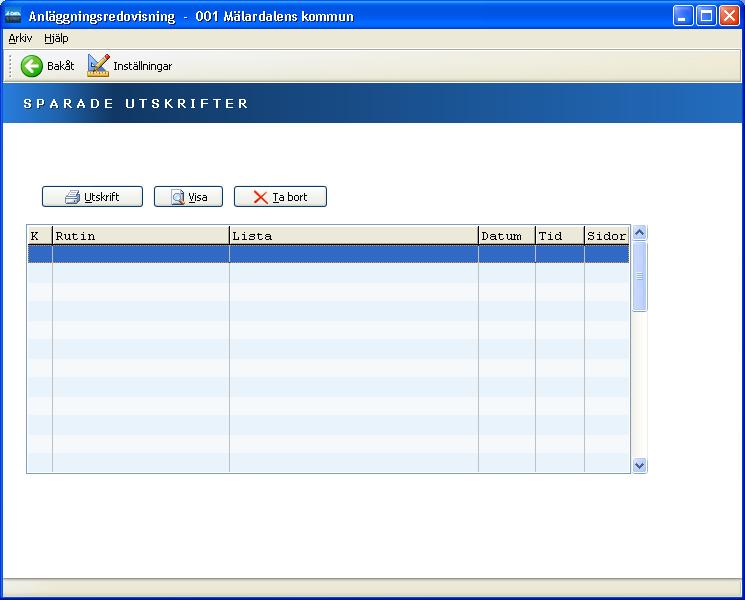
Task: Maximize the Anläggningsredovisning window
Action: click(x=706, y=16)
